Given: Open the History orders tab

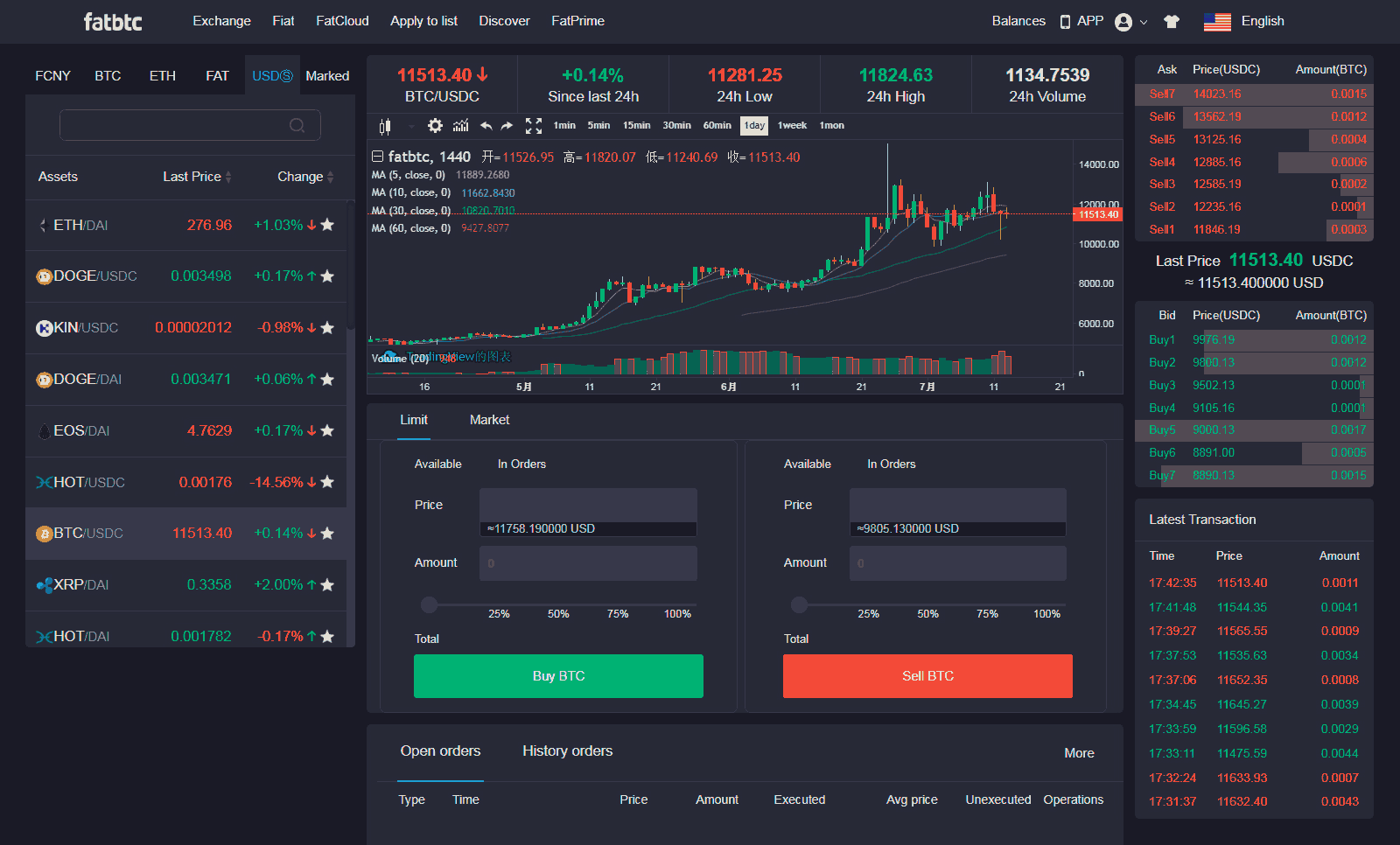Looking at the screenshot, I should coord(568,751).
